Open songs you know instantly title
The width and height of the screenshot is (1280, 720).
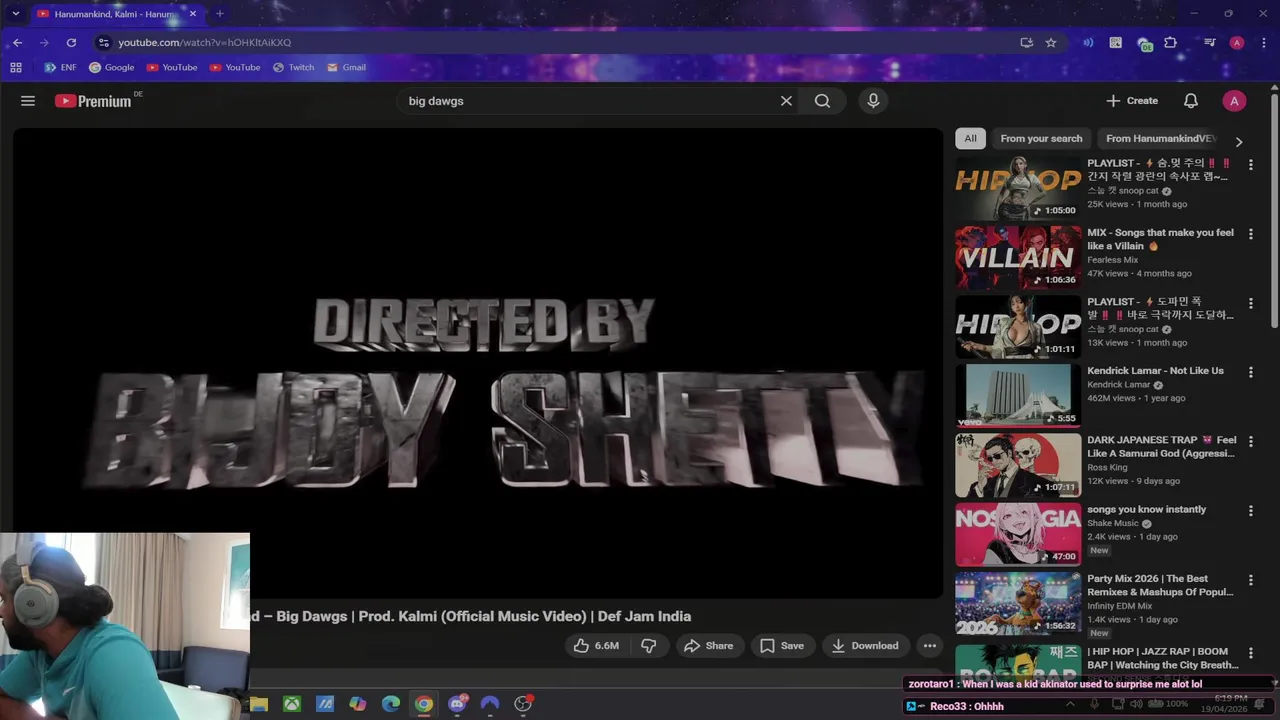click(x=1146, y=510)
